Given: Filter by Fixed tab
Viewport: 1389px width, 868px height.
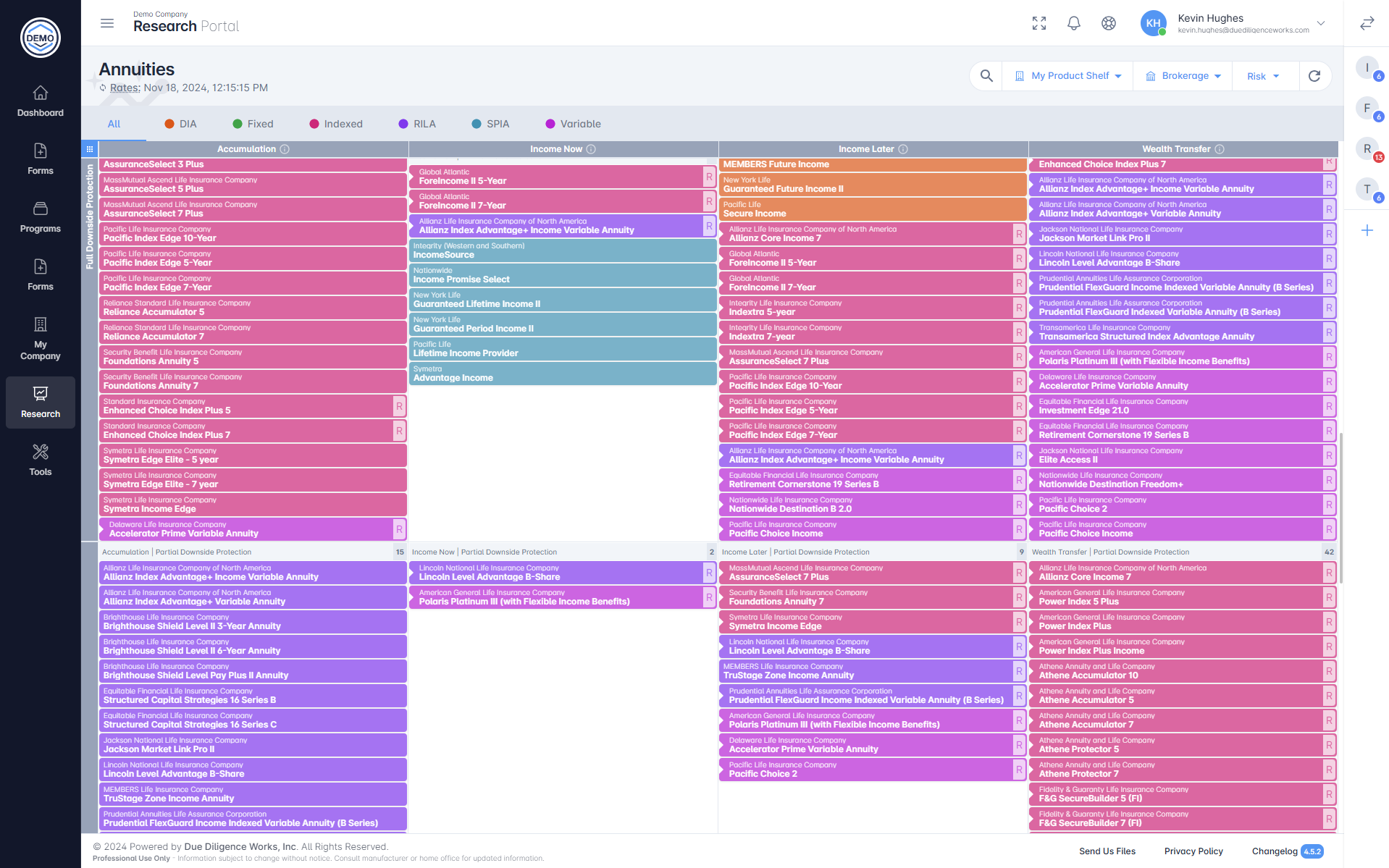Looking at the screenshot, I should coord(253,124).
